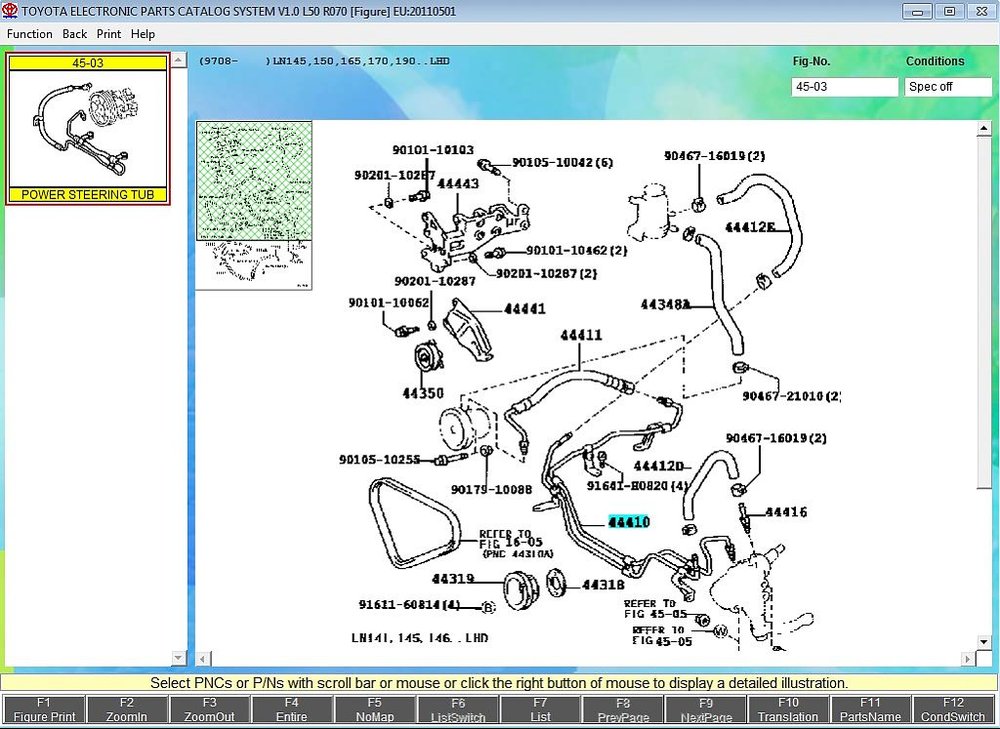Select highlighted part number 44410 in diagram
Image resolution: width=1000 pixels, height=729 pixels.
tap(629, 522)
